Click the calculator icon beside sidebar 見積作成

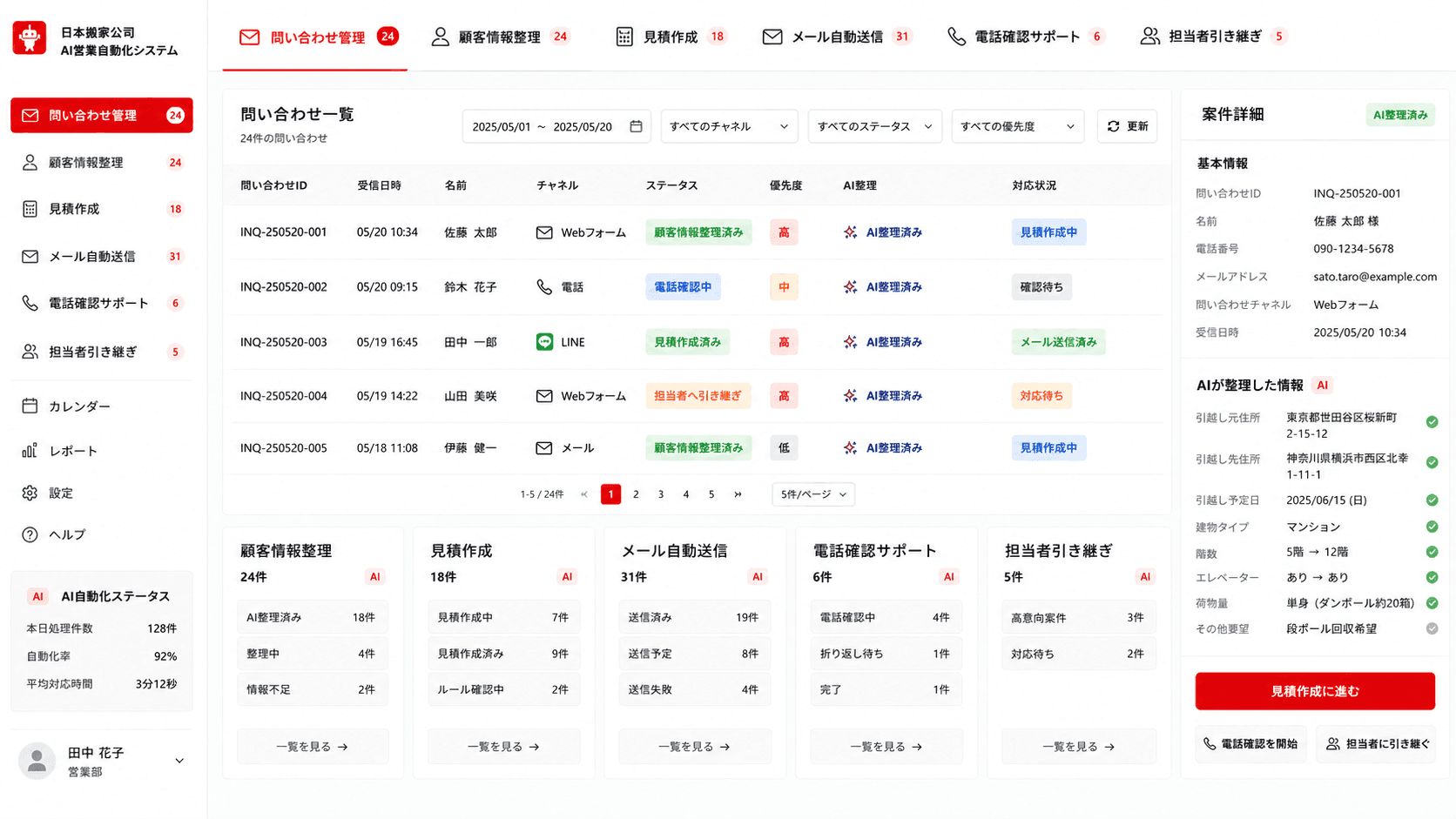click(30, 209)
